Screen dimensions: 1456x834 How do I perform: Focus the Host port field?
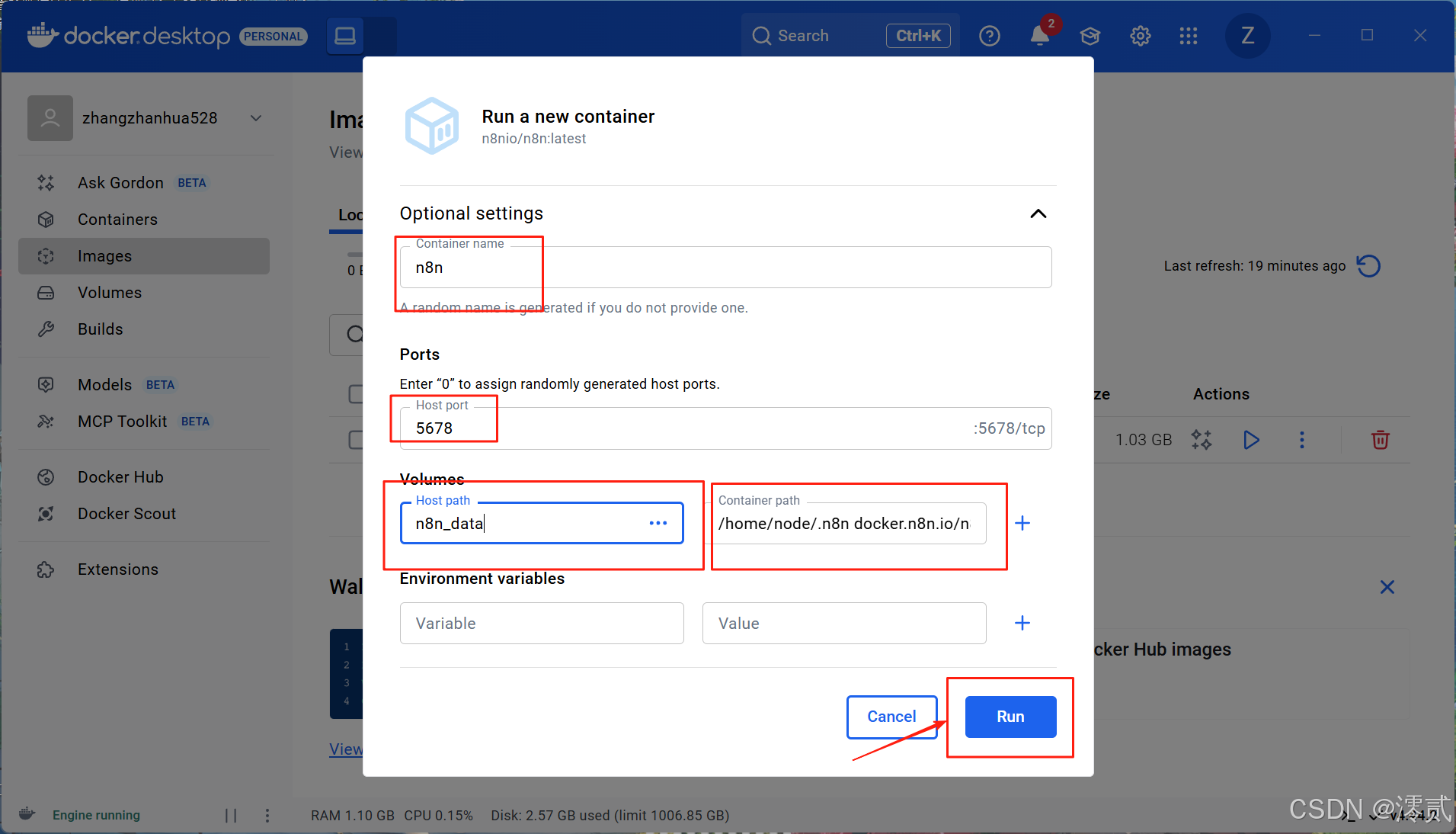coord(725,428)
